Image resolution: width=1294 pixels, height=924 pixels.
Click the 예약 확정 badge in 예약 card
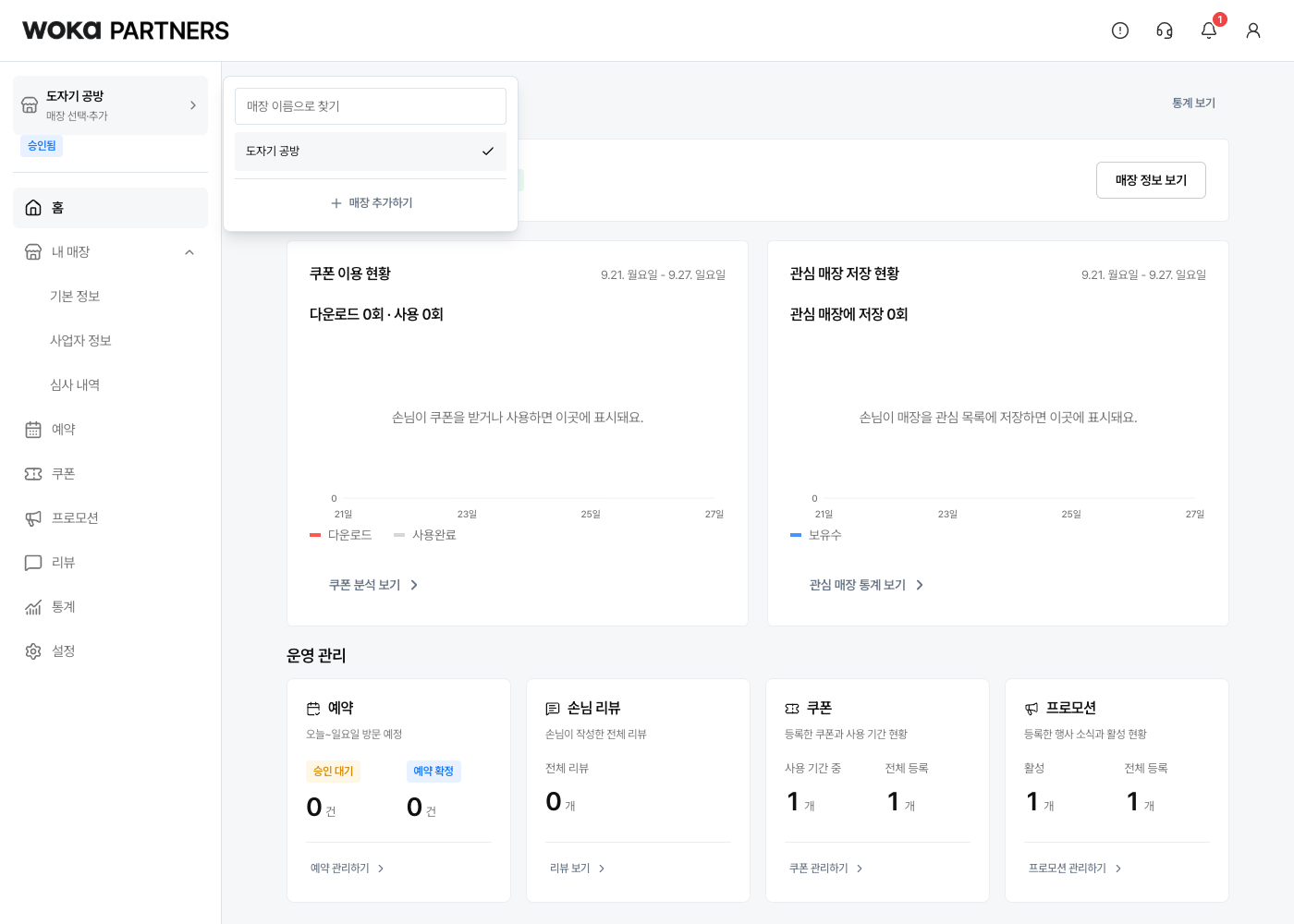pos(433,772)
